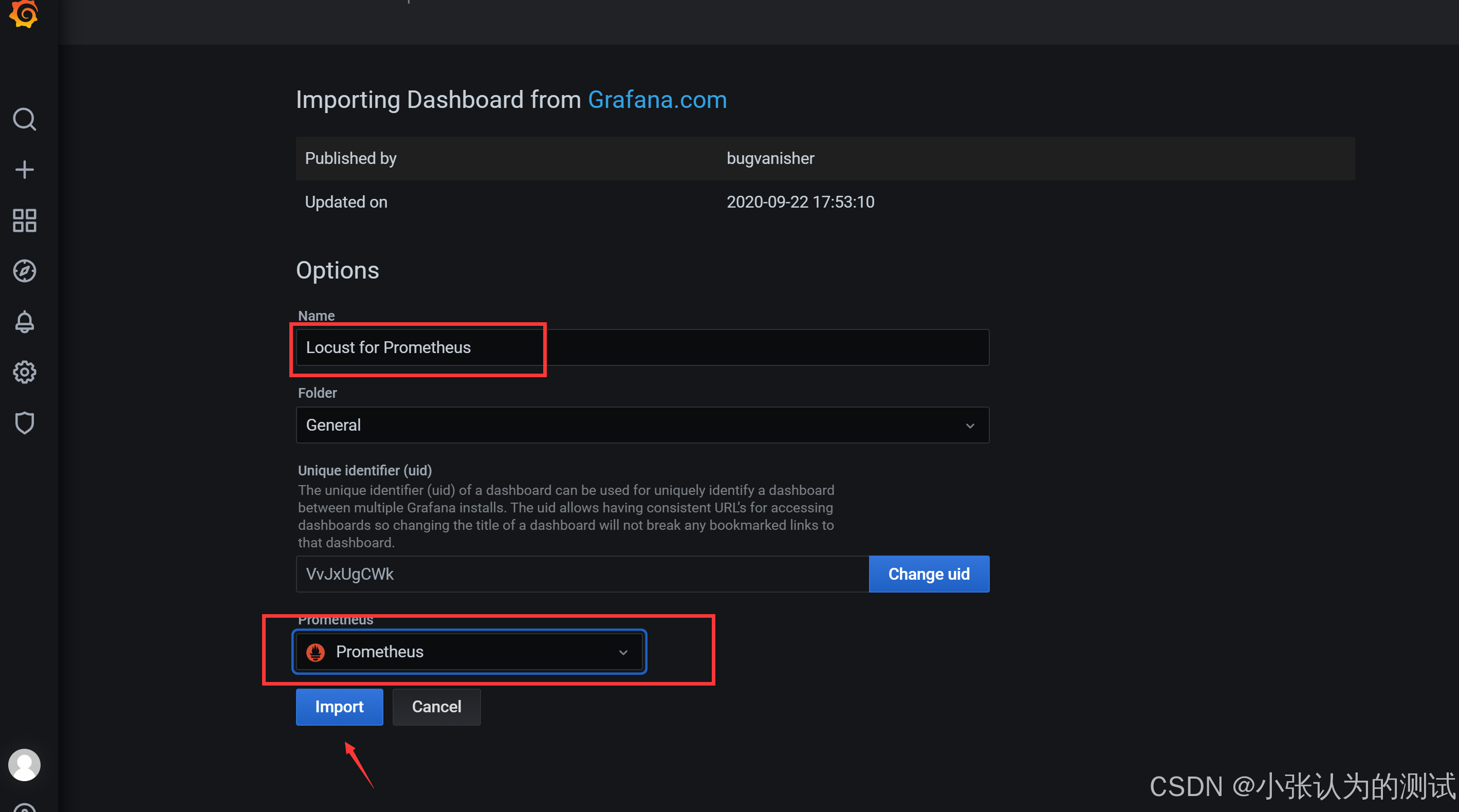The width and height of the screenshot is (1459, 812).
Task: Click the uid field showing VvJxUgCWk
Action: tap(582, 574)
